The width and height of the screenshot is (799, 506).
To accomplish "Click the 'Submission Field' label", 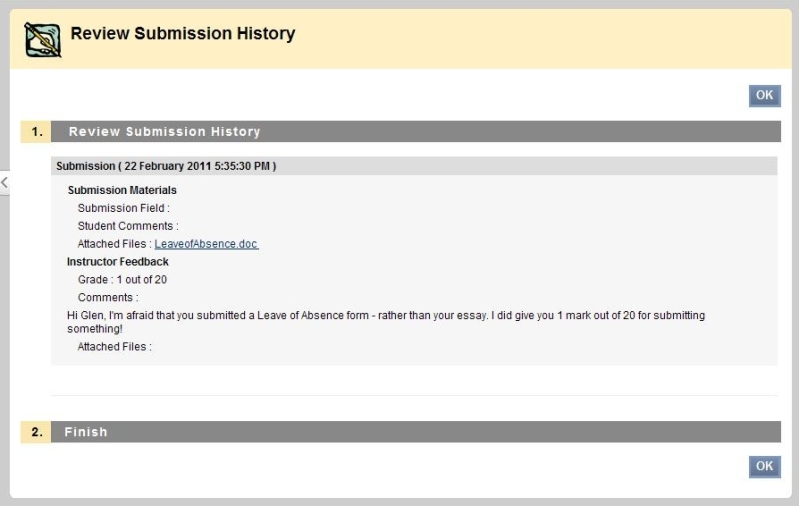I will coord(123,208).
